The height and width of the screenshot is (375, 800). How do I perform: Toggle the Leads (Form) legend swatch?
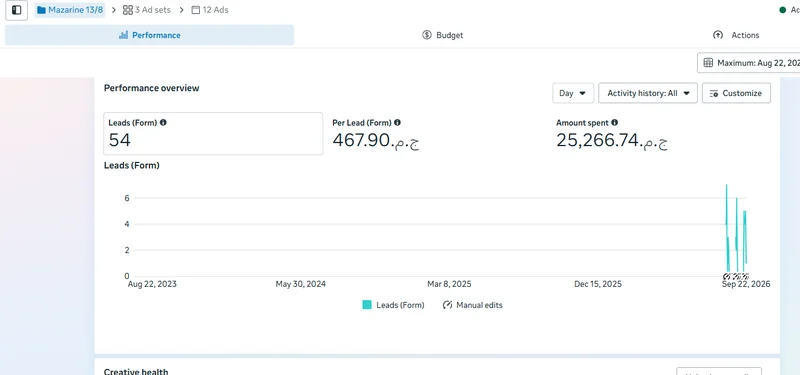367,305
